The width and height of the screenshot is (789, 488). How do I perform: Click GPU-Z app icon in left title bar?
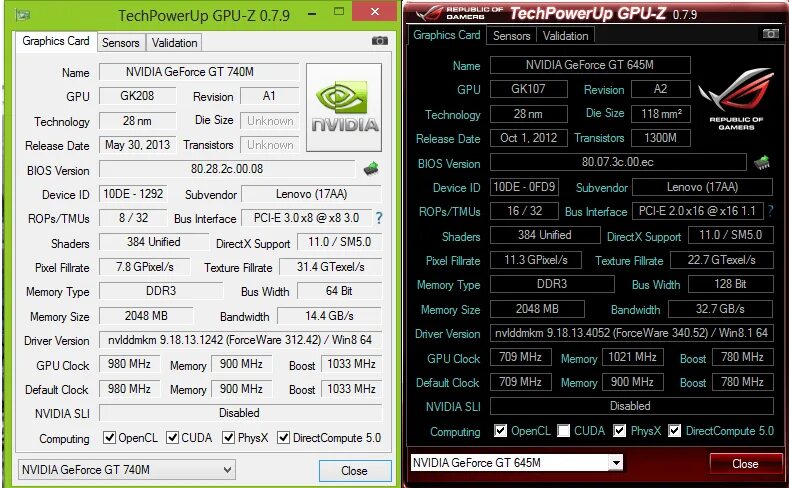(22, 15)
